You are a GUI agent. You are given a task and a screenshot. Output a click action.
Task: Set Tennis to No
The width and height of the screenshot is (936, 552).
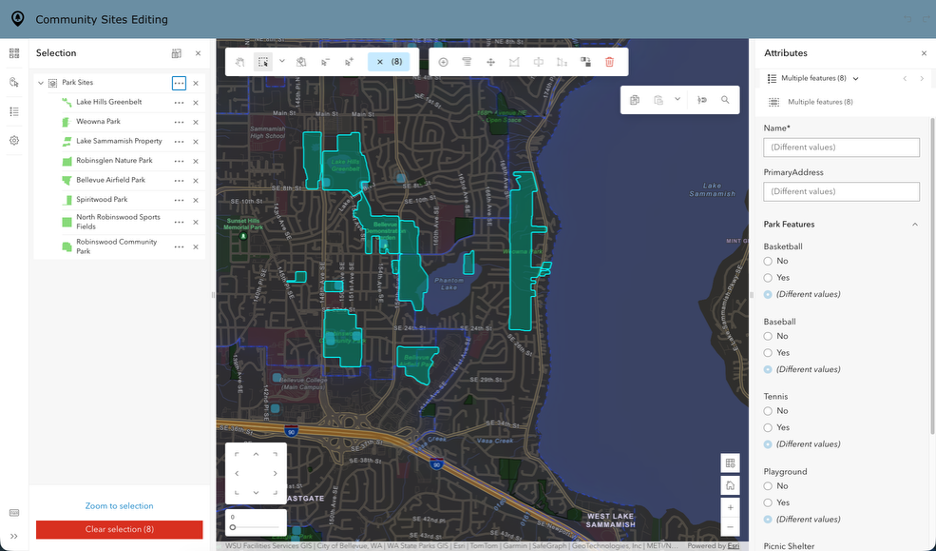[x=768, y=411]
